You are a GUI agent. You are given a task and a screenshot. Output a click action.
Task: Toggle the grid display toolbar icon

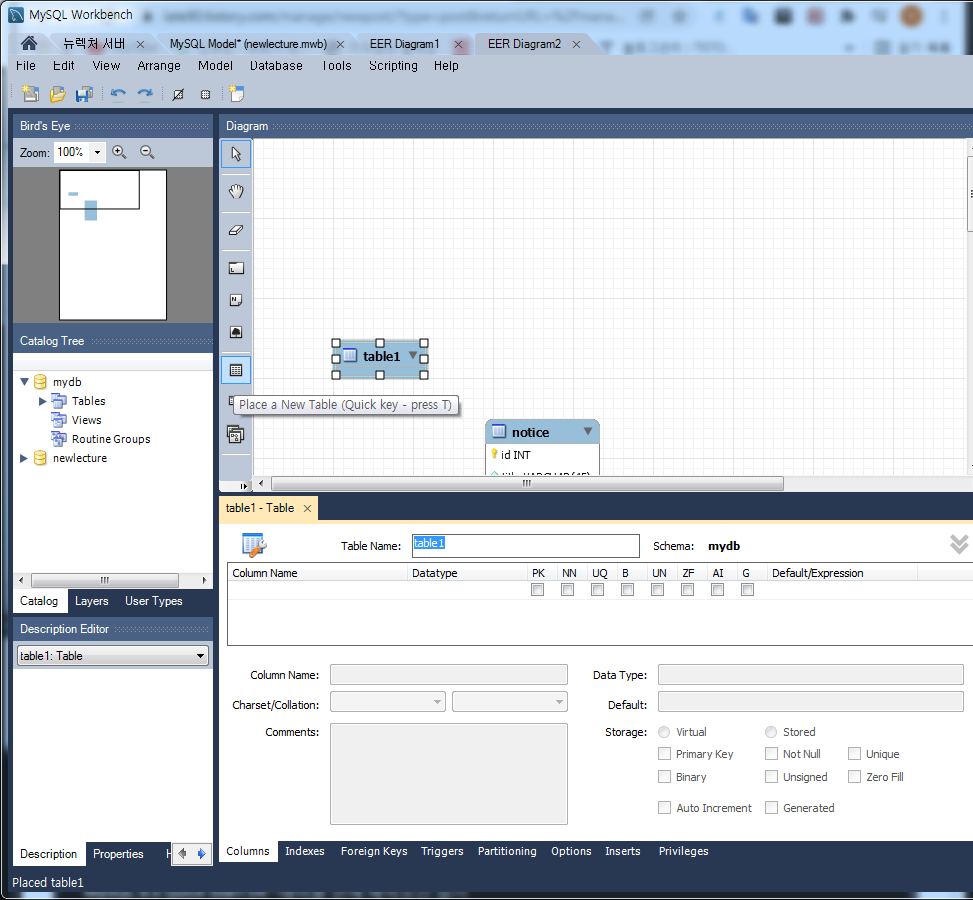(178, 94)
